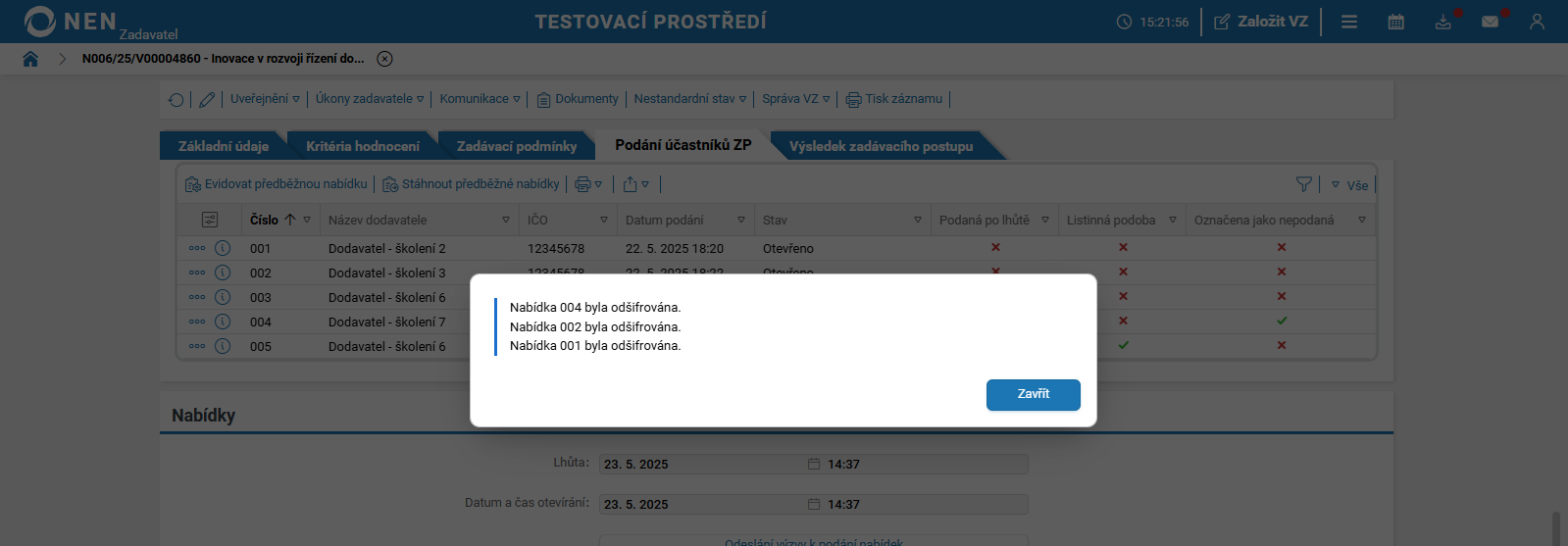Image resolution: width=1568 pixels, height=546 pixels.
Task: Click the refresh icon in record toolbar
Action: [x=177, y=99]
